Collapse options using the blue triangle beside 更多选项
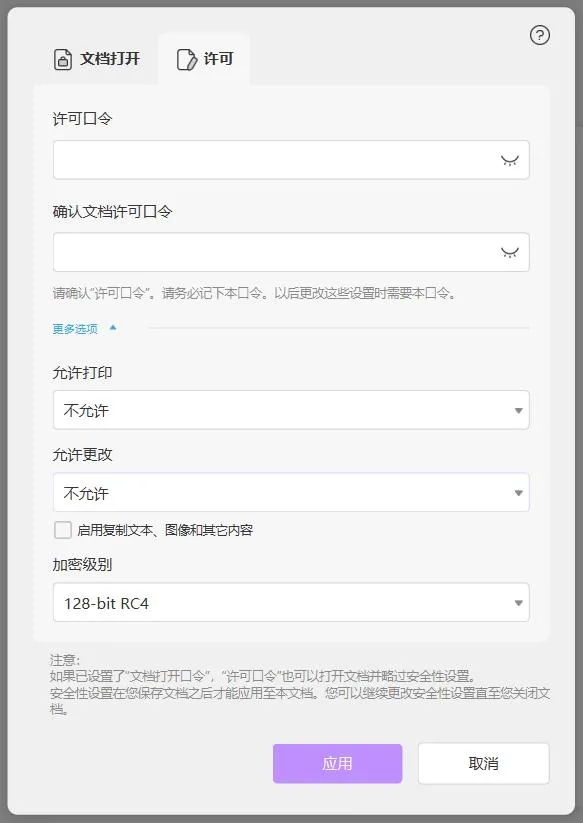Screen dimensions: 583x823 (113, 328)
